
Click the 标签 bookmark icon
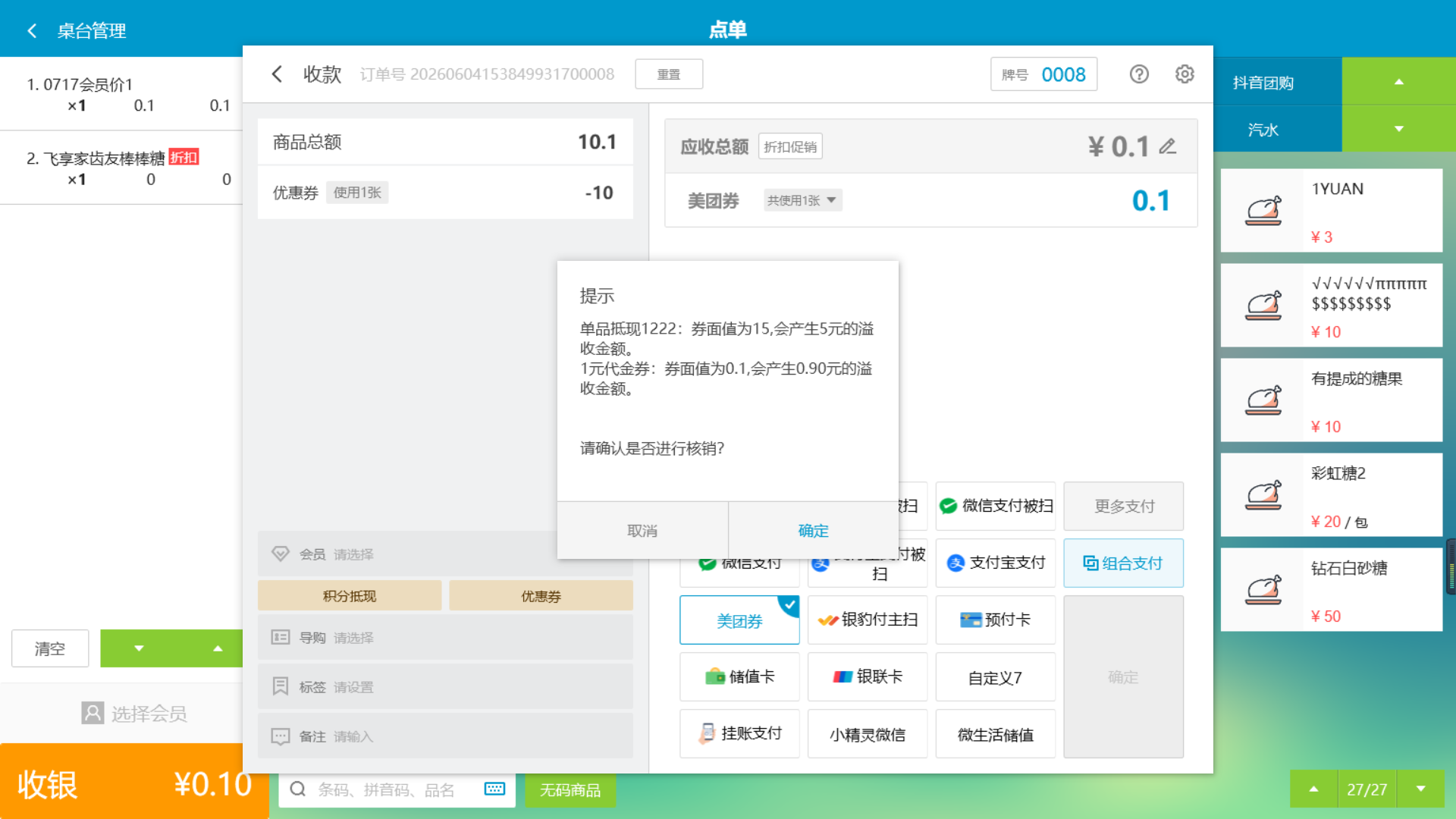coord(281,686)
